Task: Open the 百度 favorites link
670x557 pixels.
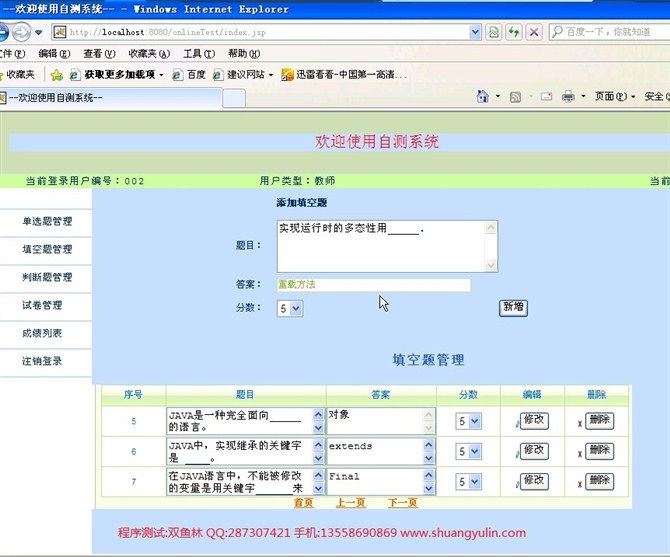Action: [189, 75]
